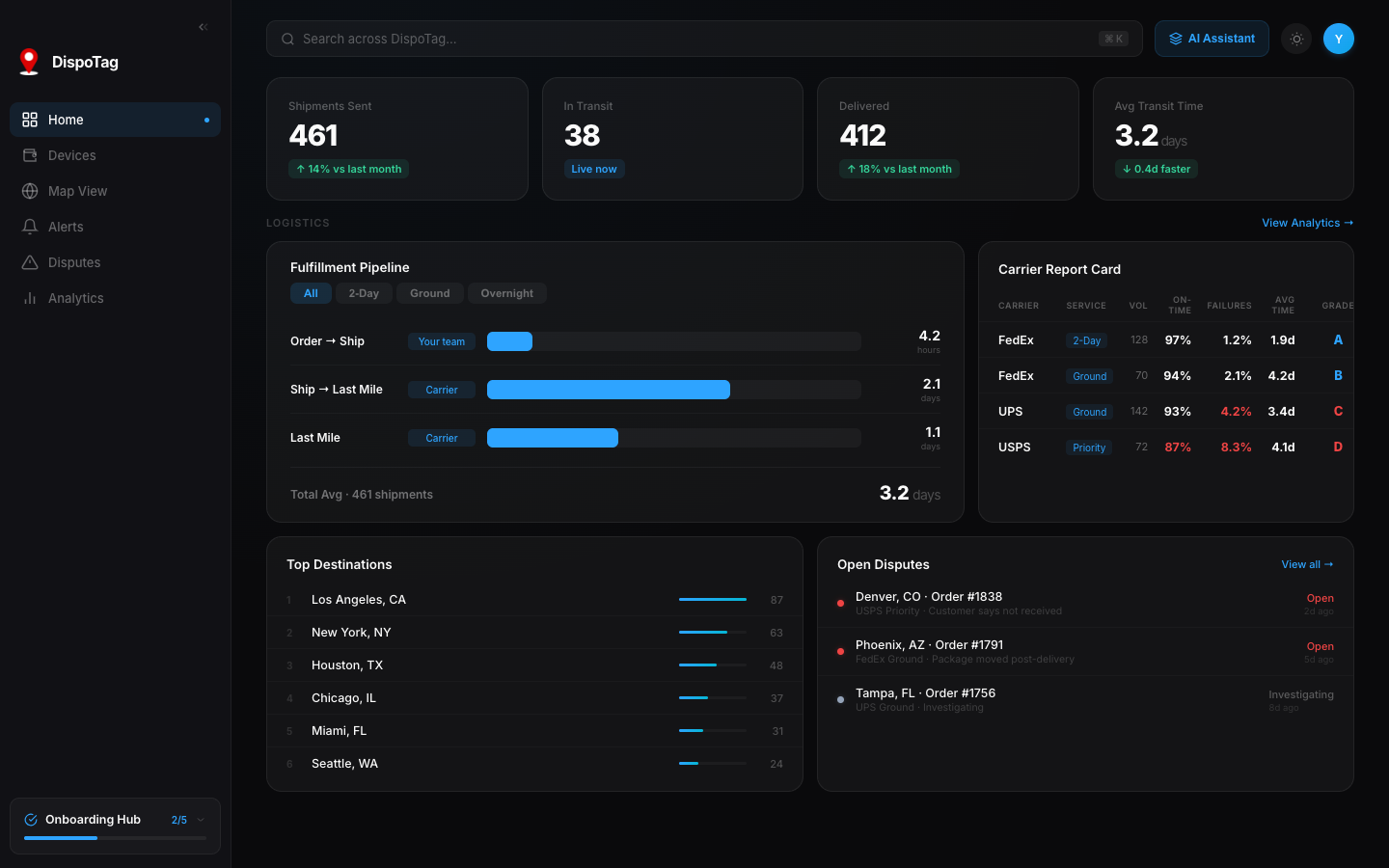Open Alerts from the sidebar

pyautogui.click(x=66, y=226)
